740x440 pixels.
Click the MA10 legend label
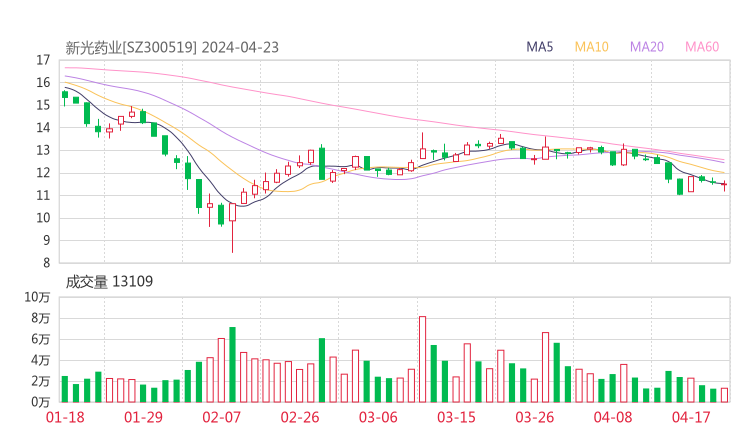591,47
